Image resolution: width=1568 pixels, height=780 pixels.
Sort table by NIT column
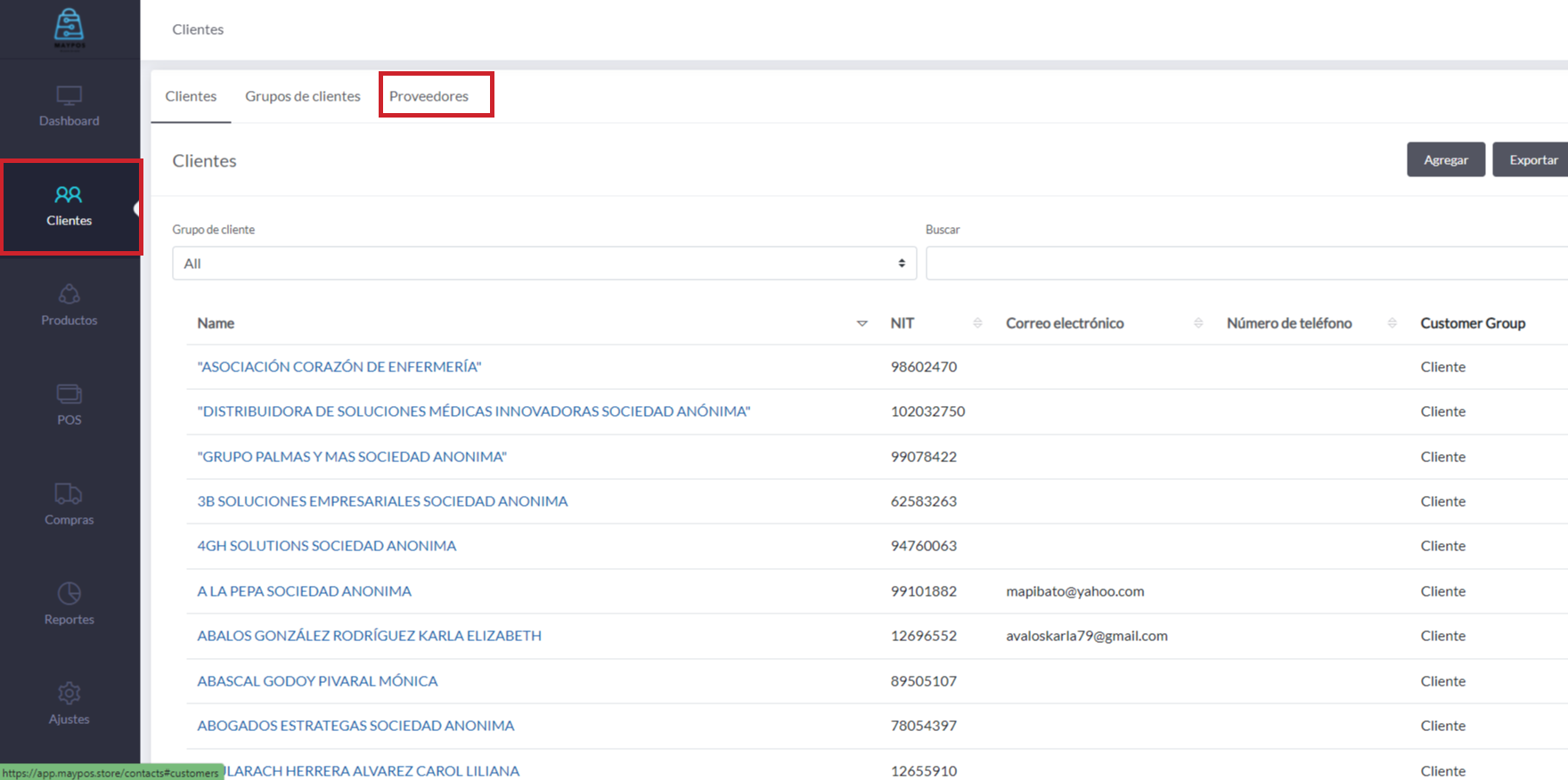pyautogui.click(x=977, y=323)
